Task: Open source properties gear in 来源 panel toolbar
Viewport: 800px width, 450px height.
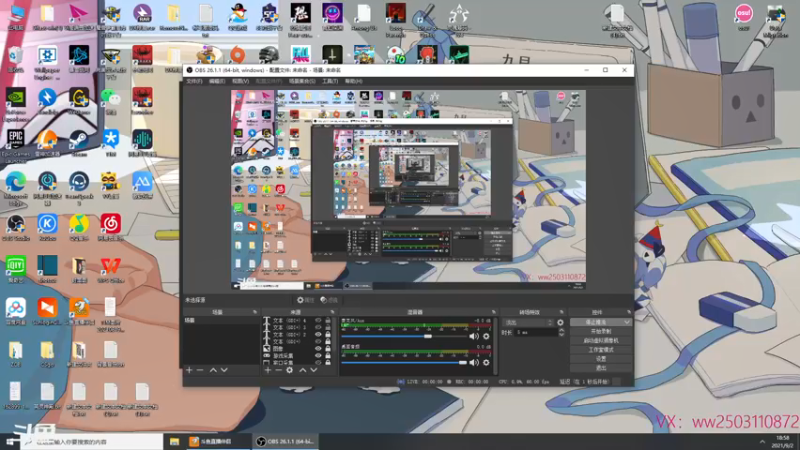Action: coord(289,370)
